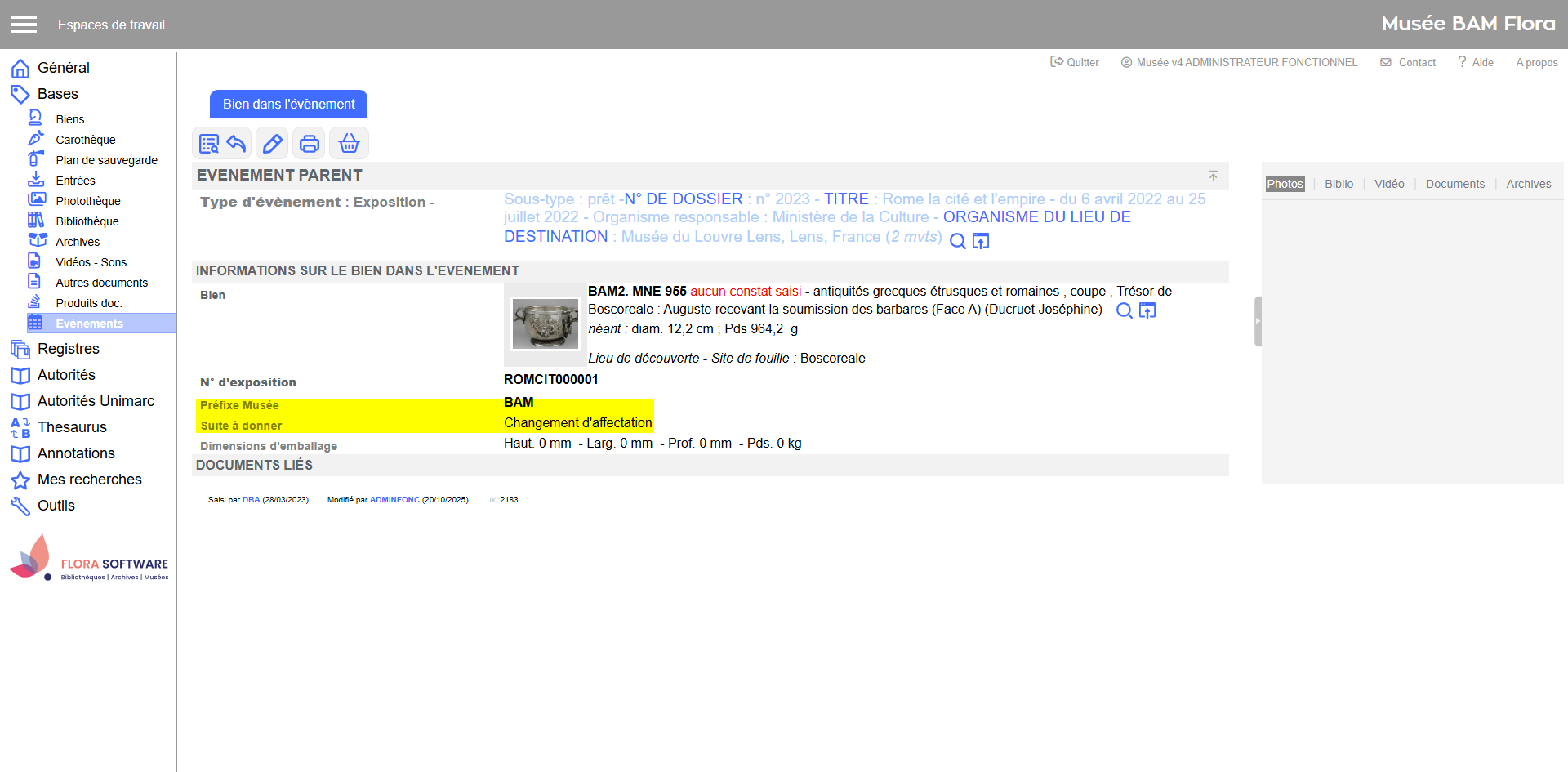
Task: Click magnifier icon next to Boscoreale item
Action: (1125, 310)
